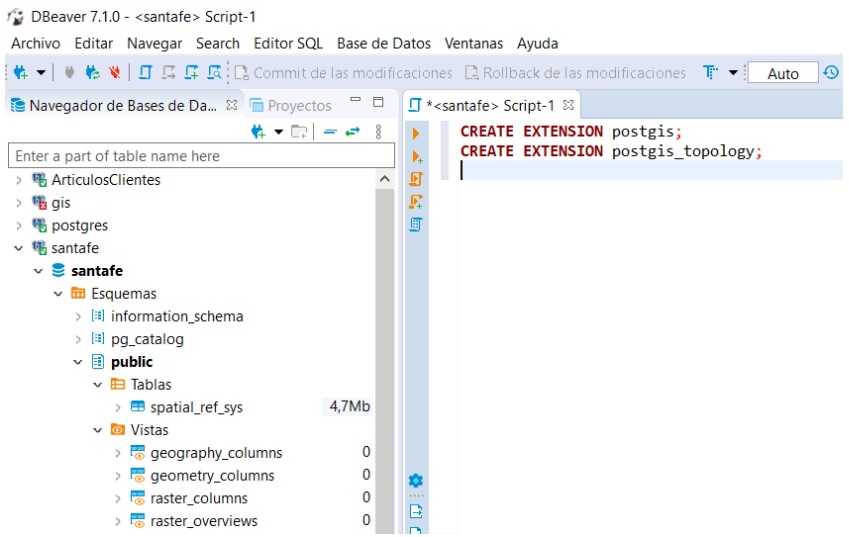Collapse the Tablas folder
This screenshot has height=537, width=849.
click(97, 384)
